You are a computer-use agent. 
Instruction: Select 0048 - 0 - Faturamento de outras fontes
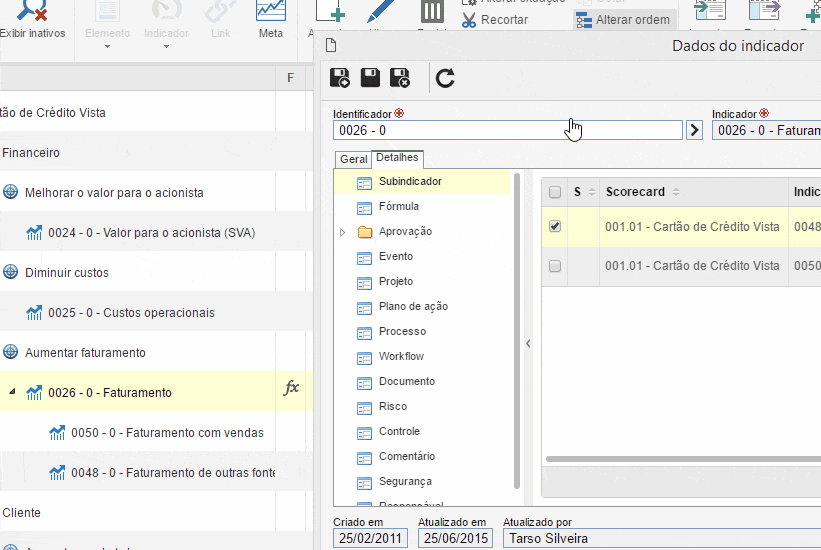[173, 473]
